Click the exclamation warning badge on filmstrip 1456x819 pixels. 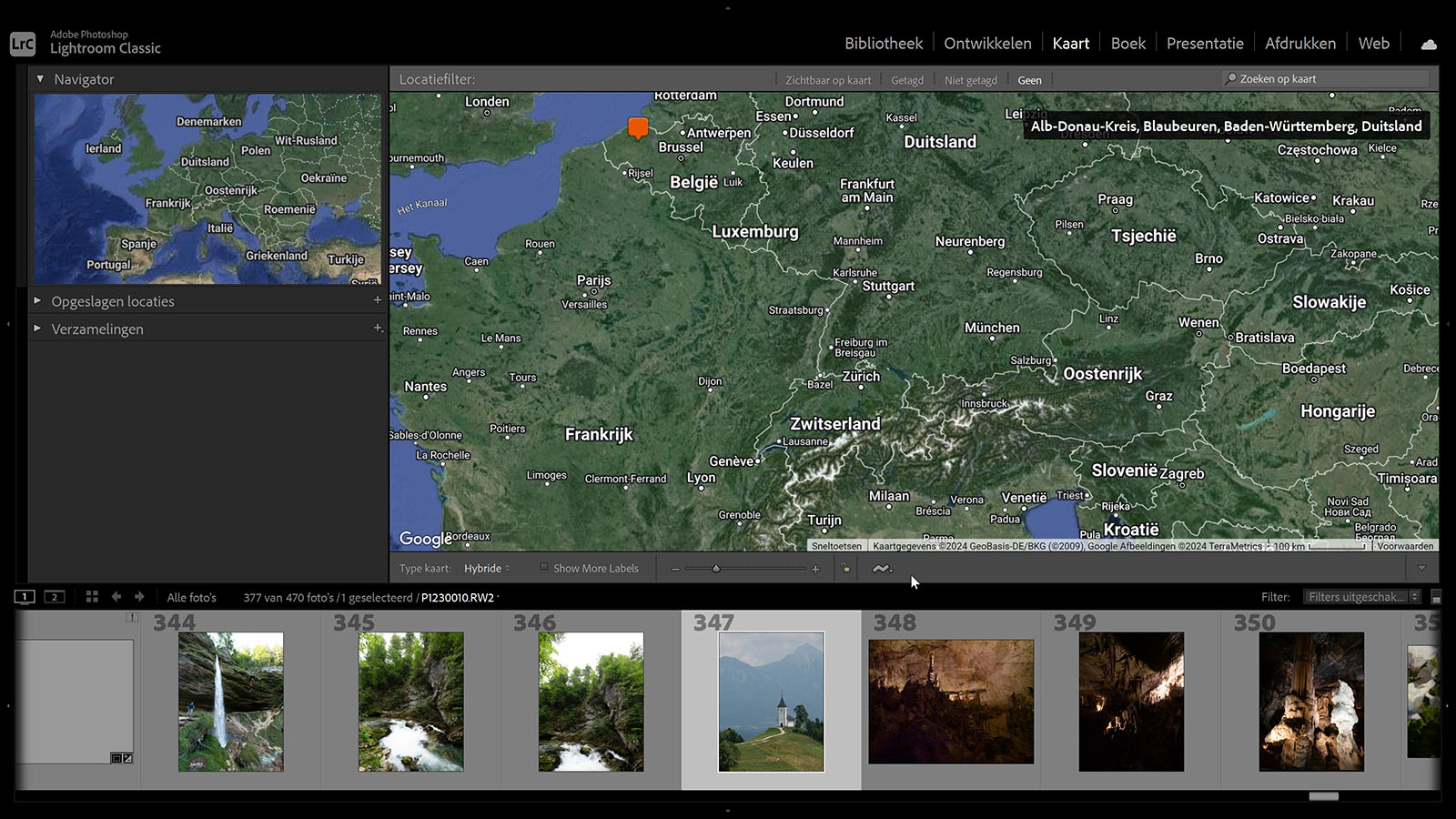coord(132,617)
